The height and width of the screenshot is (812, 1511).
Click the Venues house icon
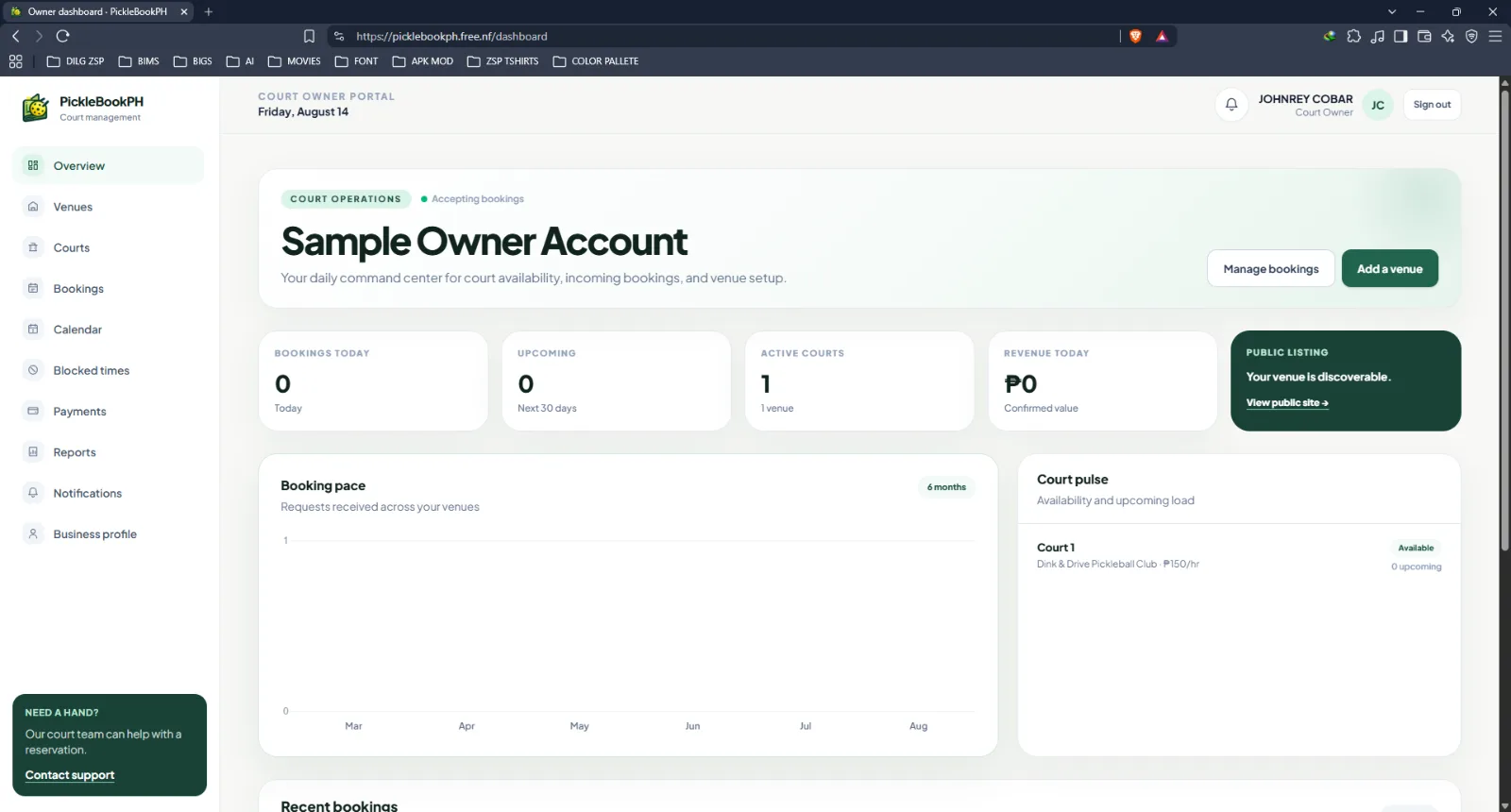click(33, 207)
